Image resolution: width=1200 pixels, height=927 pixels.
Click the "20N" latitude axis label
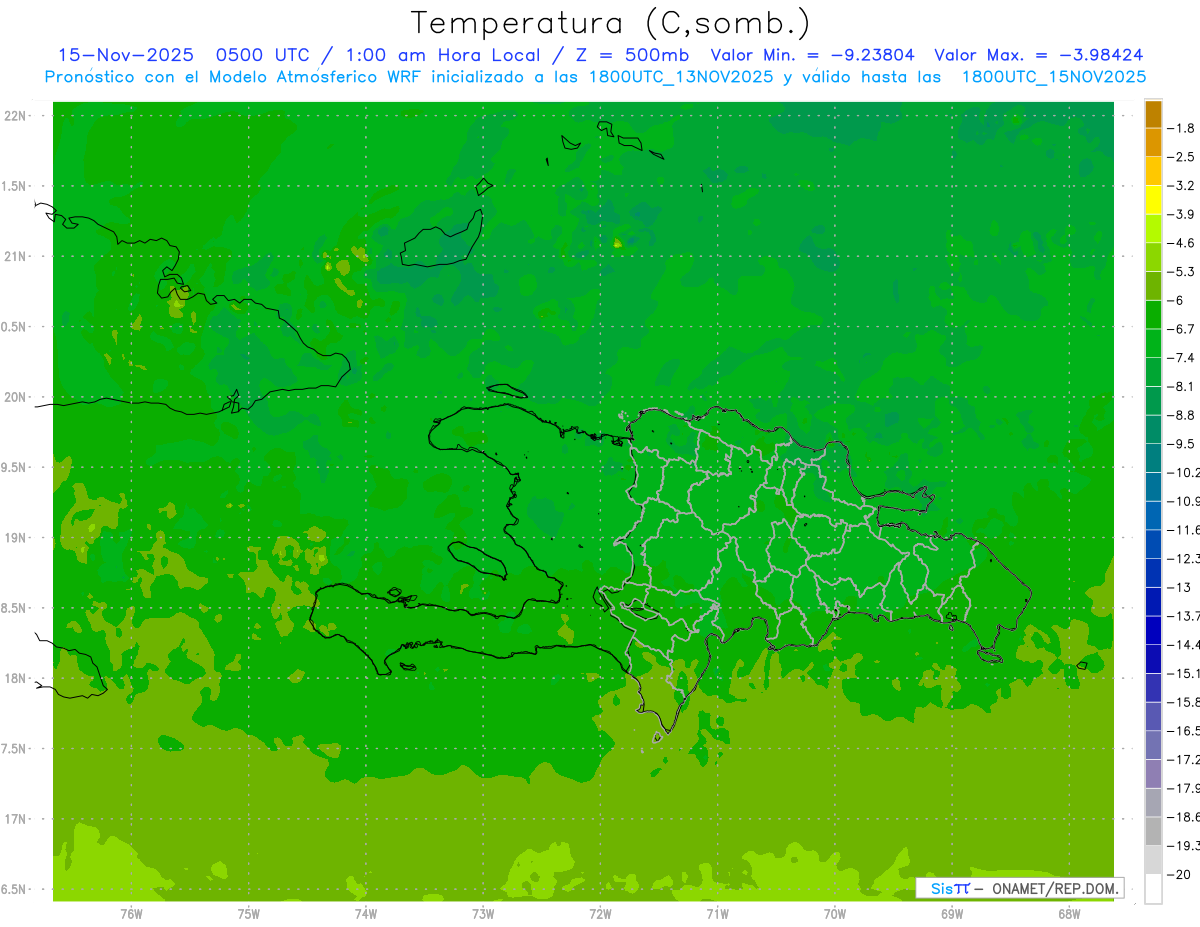pyautogui.click(x=16, y=397)
